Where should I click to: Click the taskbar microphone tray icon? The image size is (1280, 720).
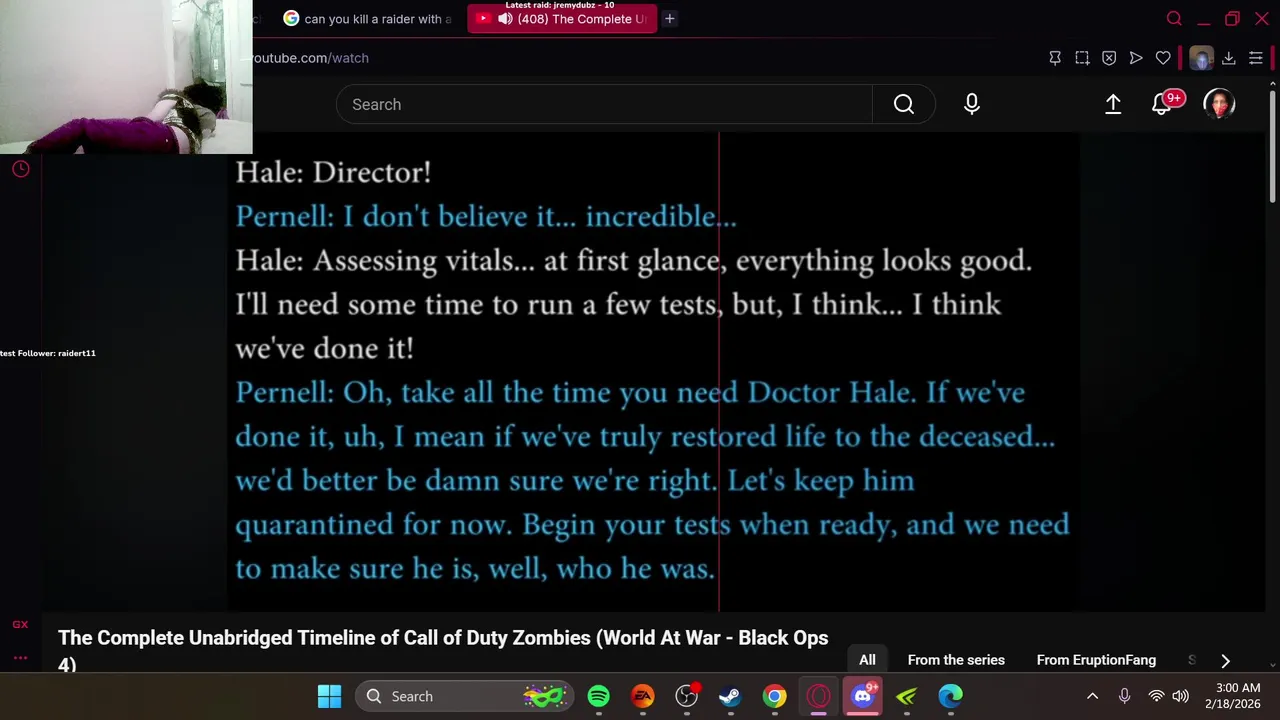[x=1124, y=696]
